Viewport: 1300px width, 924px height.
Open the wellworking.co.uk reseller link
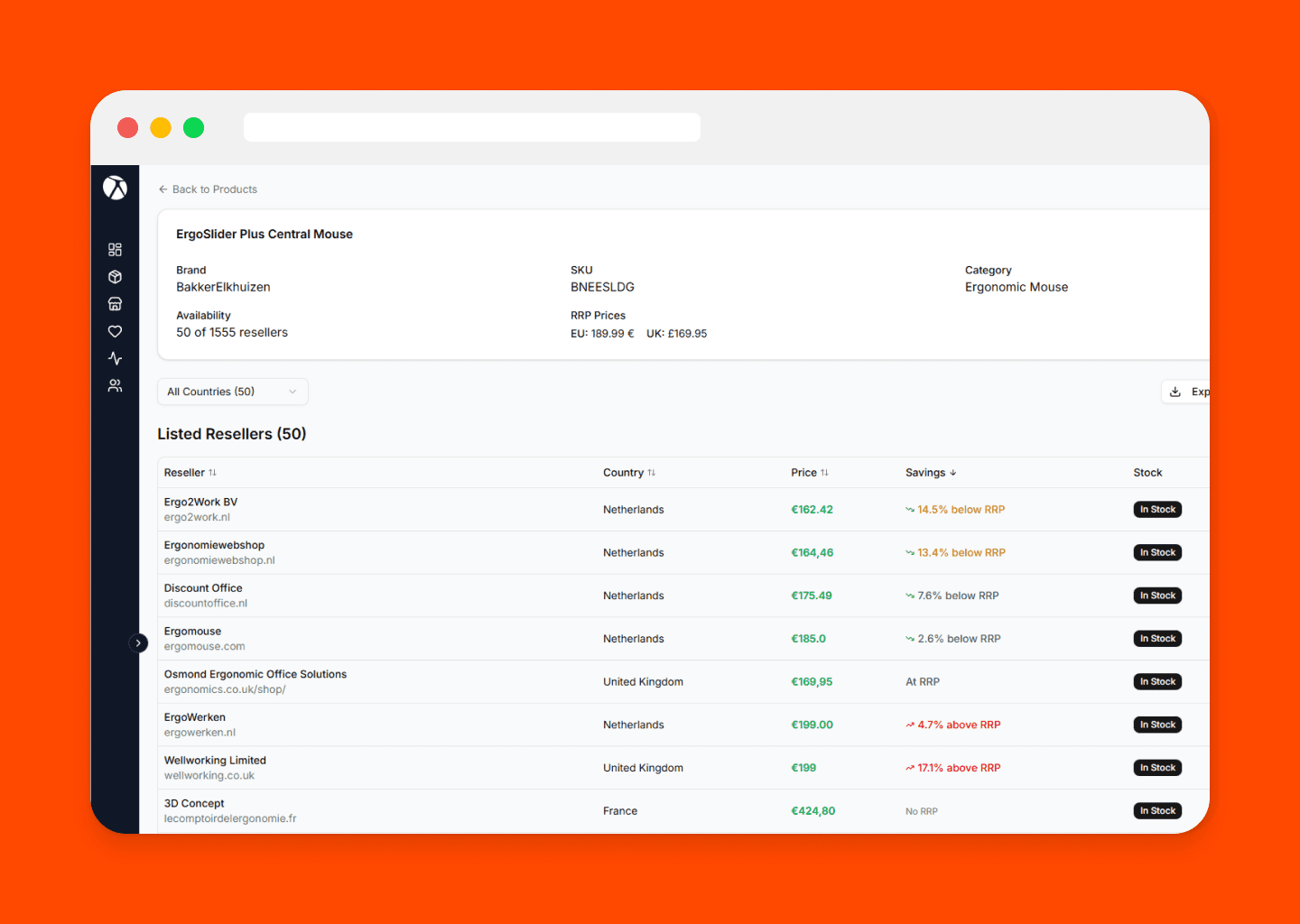click(x=209, y=776)
